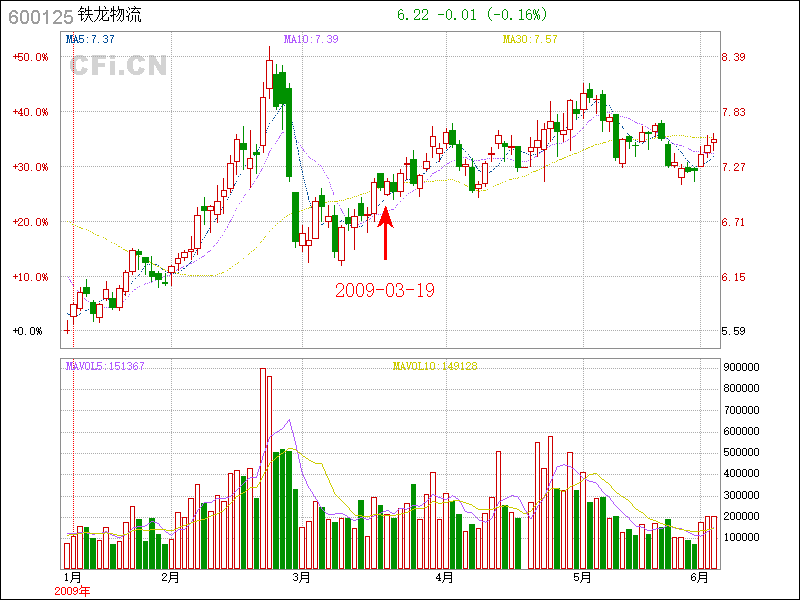Select the MA5:7.37 indicator label
Image resolution: width=800 pixels, height=600 pixels.
(90, 39)
